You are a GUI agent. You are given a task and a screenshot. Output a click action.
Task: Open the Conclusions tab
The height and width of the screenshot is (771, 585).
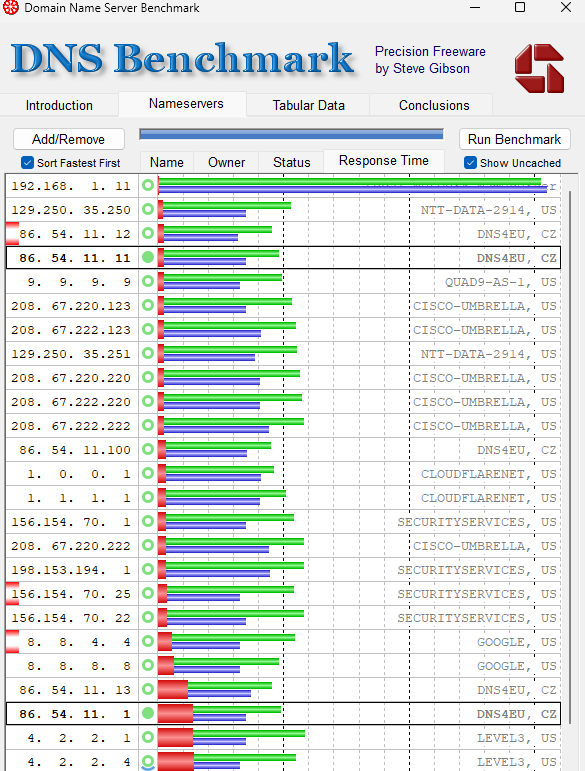pos(434,105)
